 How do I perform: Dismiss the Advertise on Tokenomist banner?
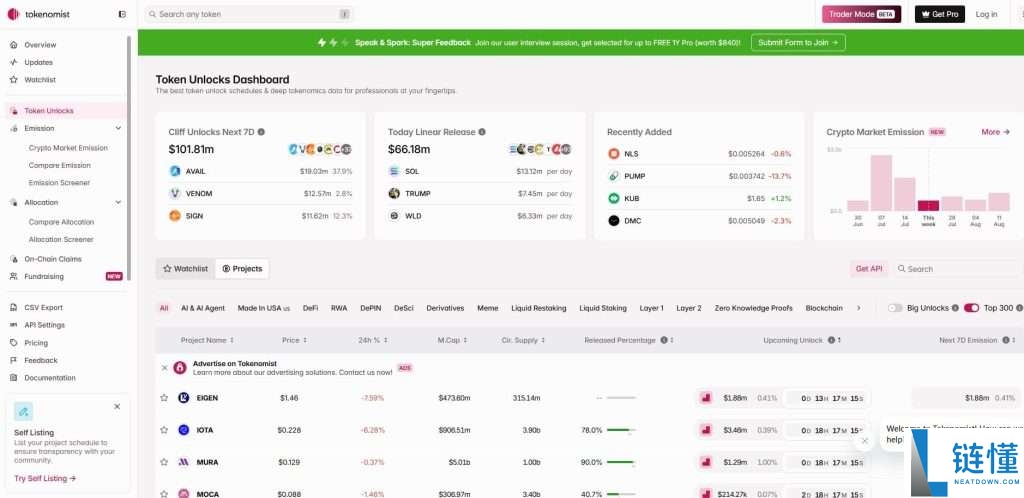click(x=165, y=368)
